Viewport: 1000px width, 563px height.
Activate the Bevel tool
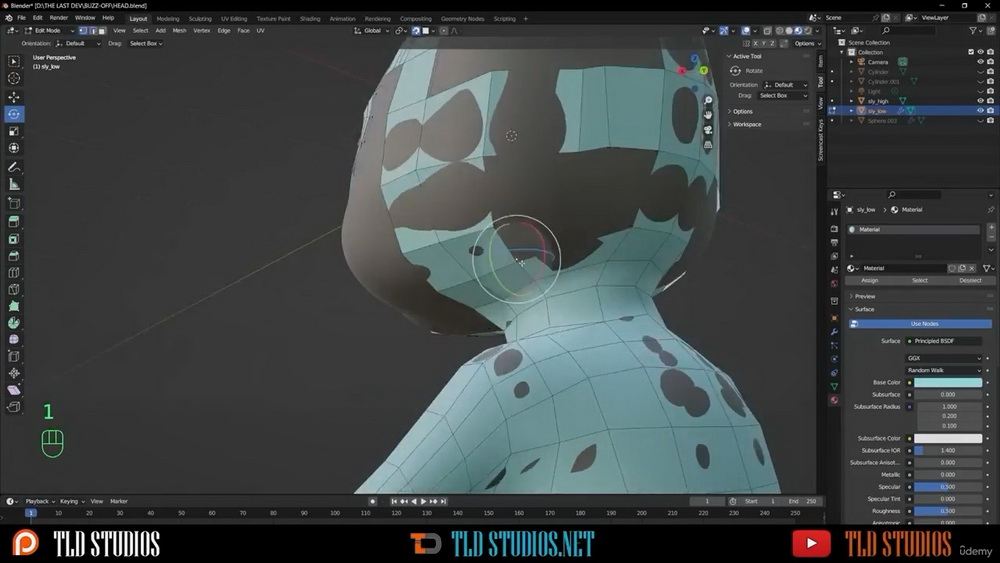tap(13, 256)
